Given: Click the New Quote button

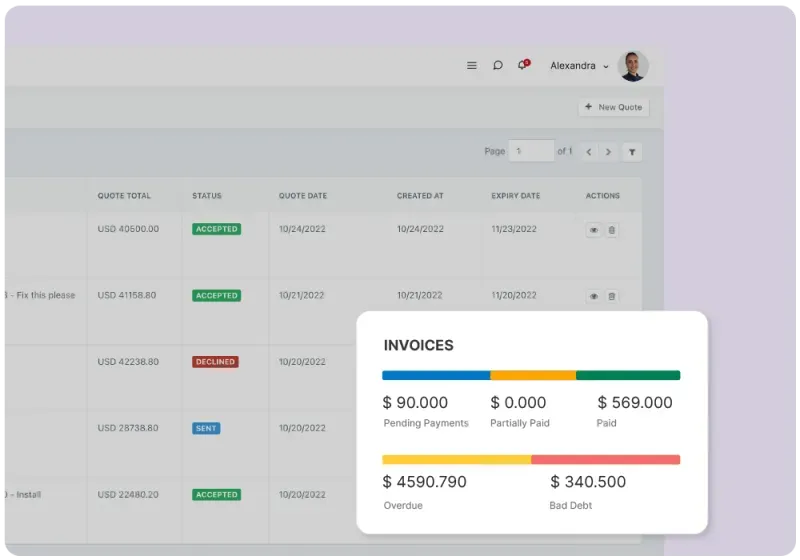Looking at the screenshot, I should pos(613,107).
